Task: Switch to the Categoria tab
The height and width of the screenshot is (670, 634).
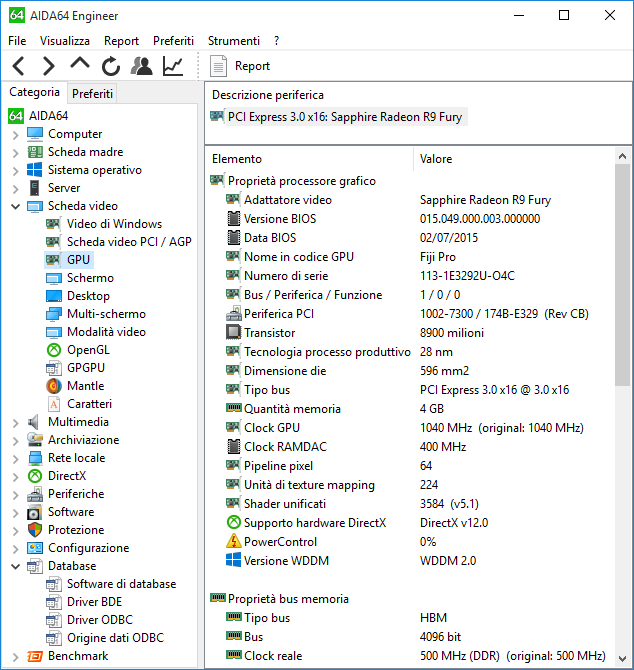Action: [x=35, y=92]
